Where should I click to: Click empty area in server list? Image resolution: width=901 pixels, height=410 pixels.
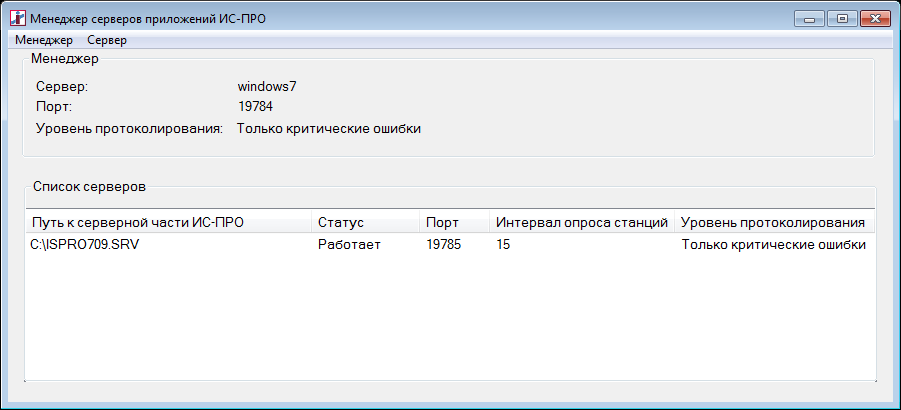(450, 319)
